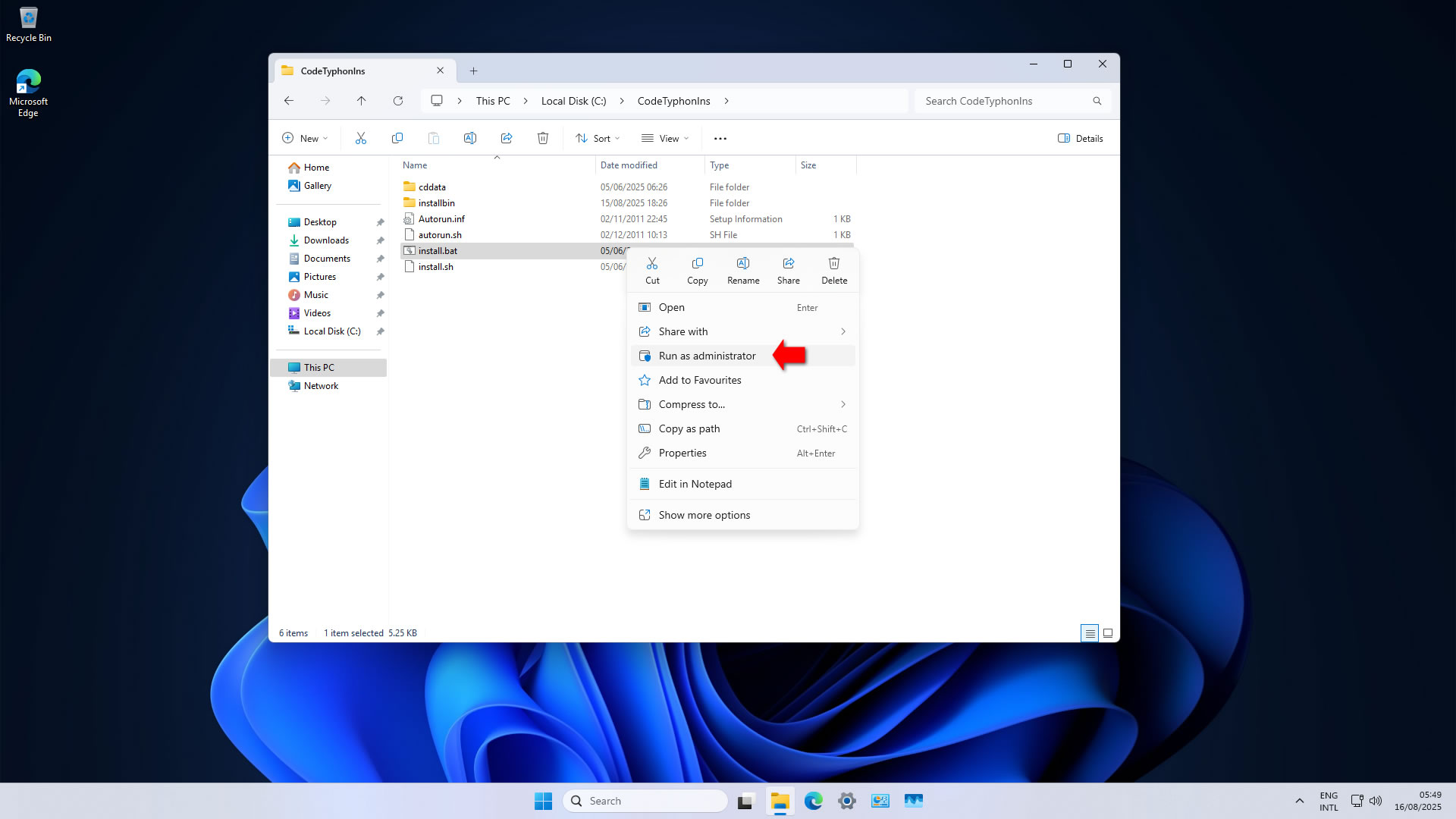Open Properties from context menu

point(743,453)
